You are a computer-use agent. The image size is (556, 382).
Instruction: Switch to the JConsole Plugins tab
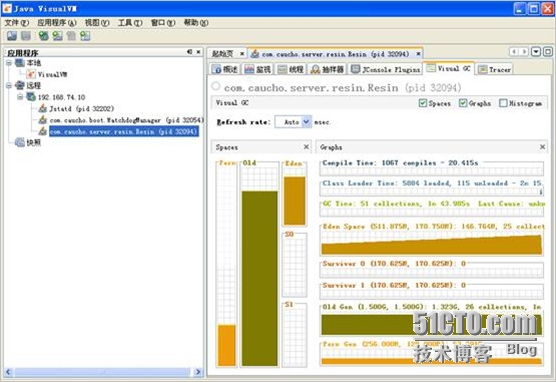point(386,69)
